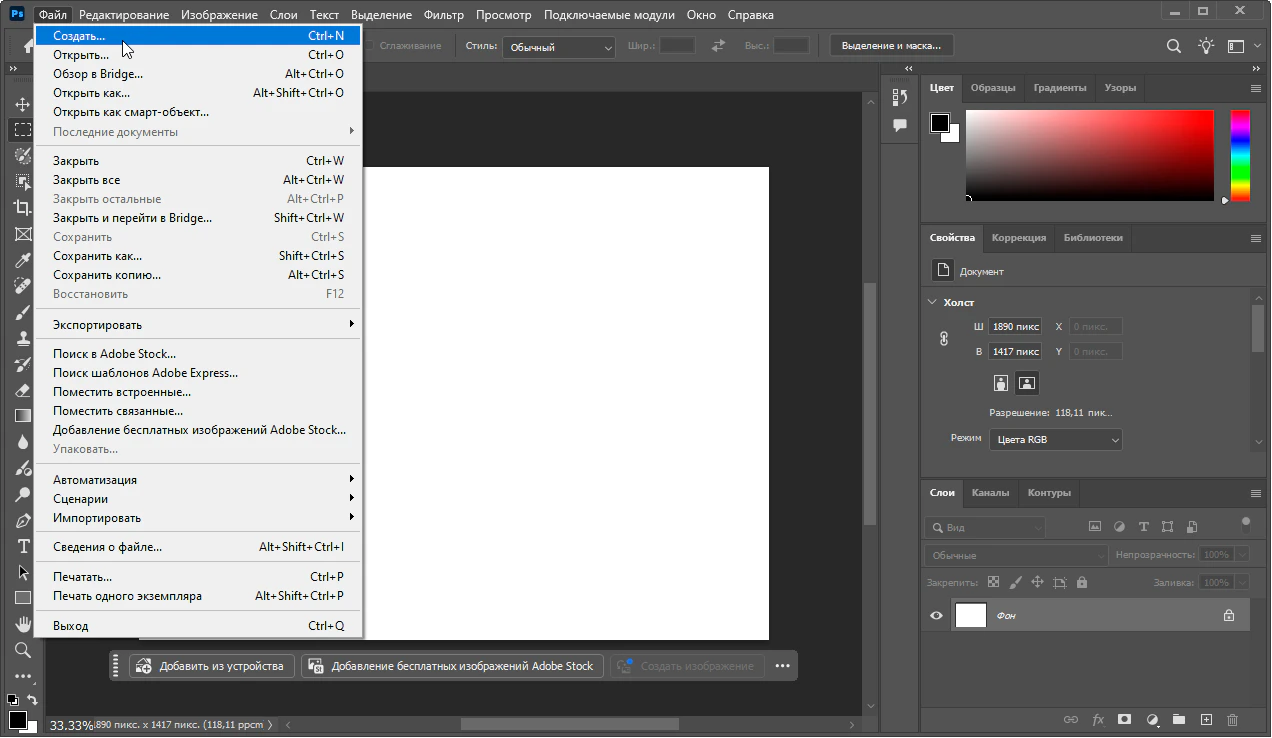Viewport: 1272px width, 738px height.
Task: Click the rainbow hue slider strip
Action: (x=1239, y=155)
